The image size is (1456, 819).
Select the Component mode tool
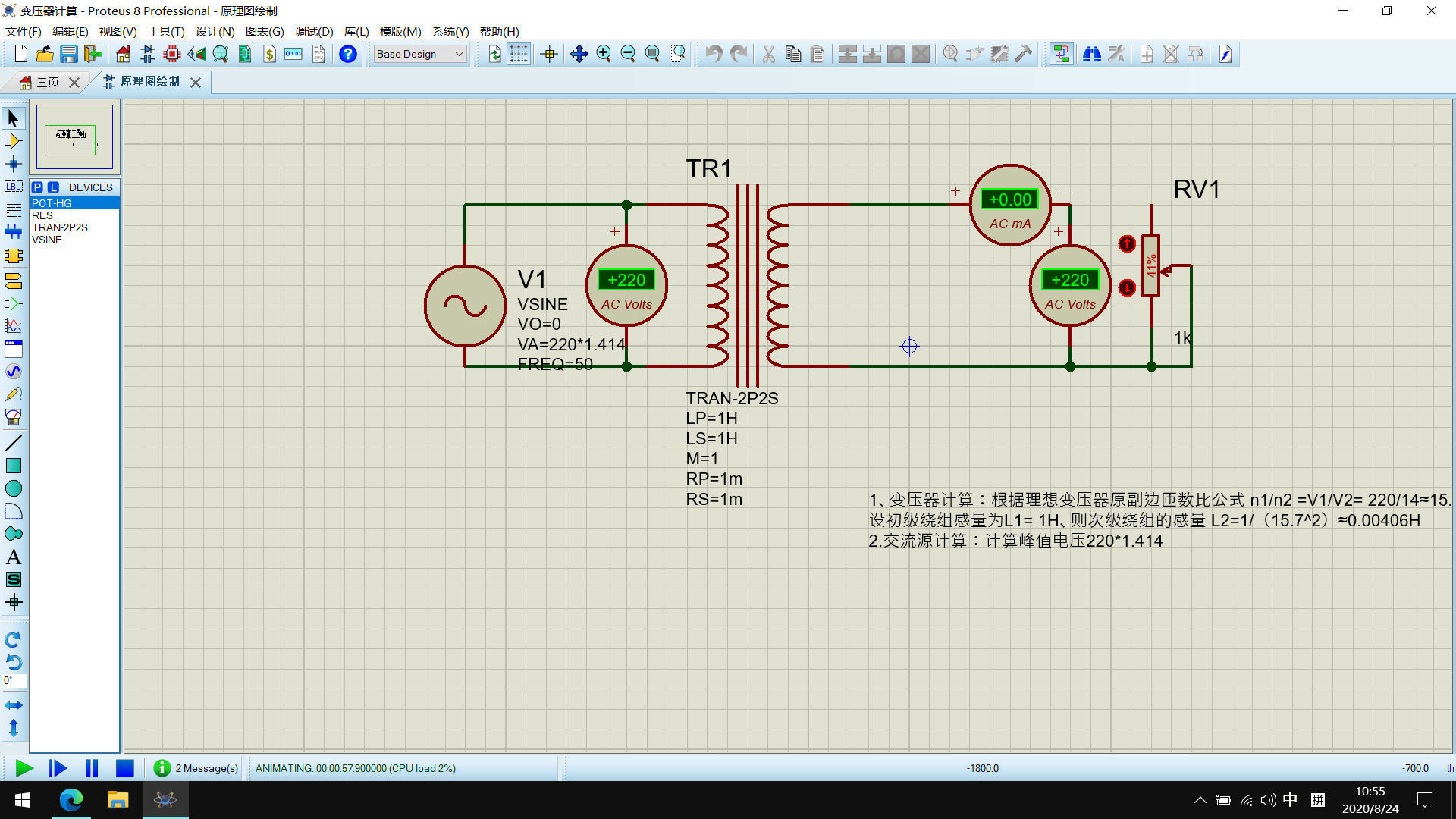point(13,141)
